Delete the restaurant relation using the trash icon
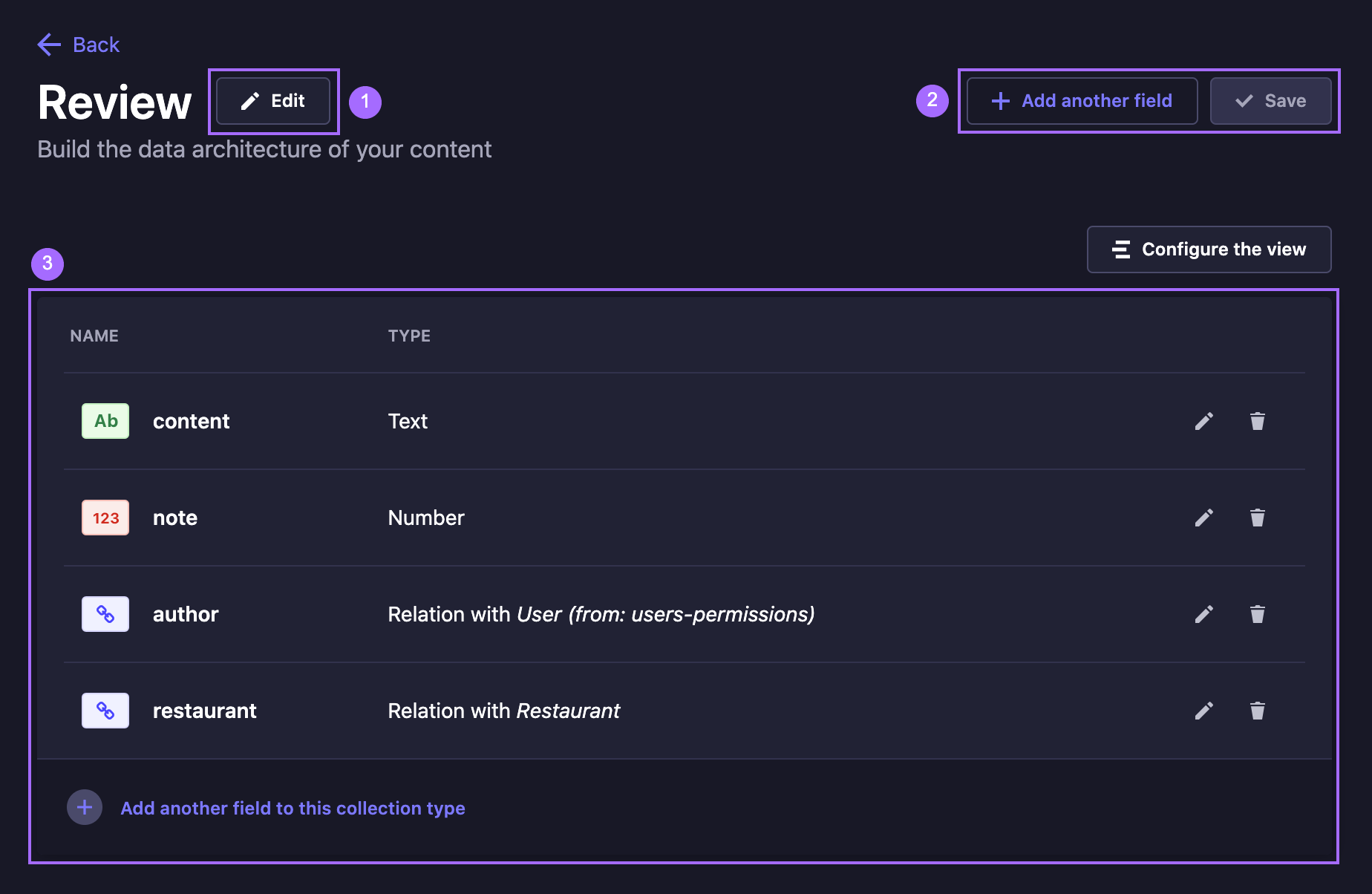 1257,710
